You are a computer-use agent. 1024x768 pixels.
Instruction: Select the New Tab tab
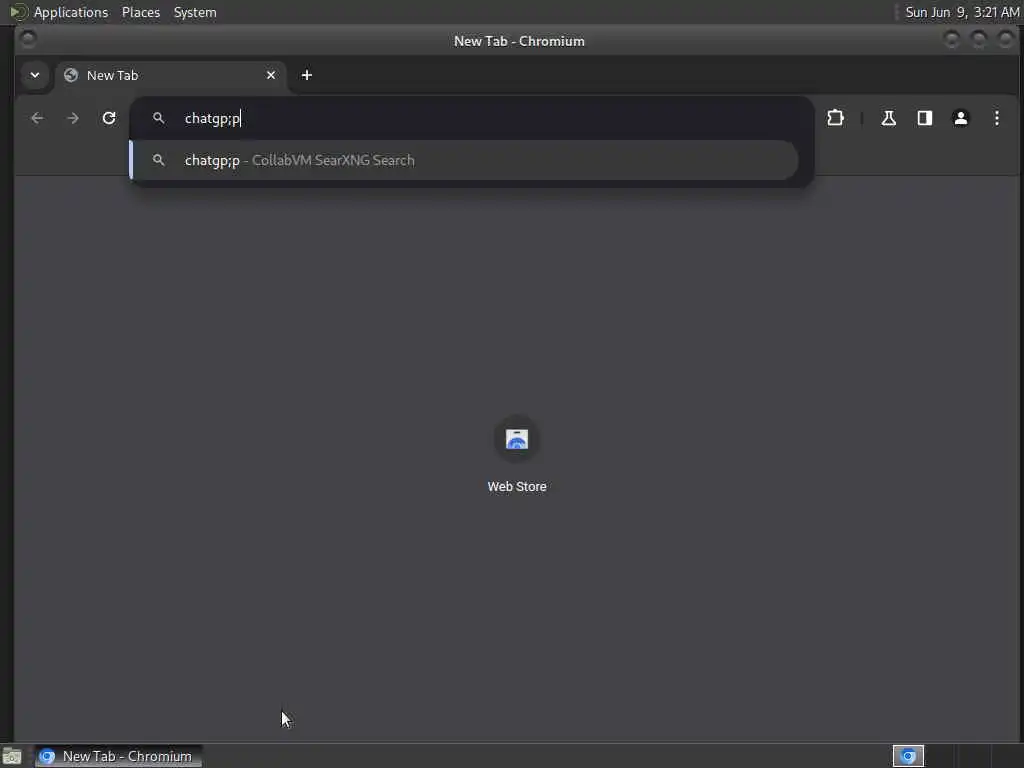click(x=170, y=75)
